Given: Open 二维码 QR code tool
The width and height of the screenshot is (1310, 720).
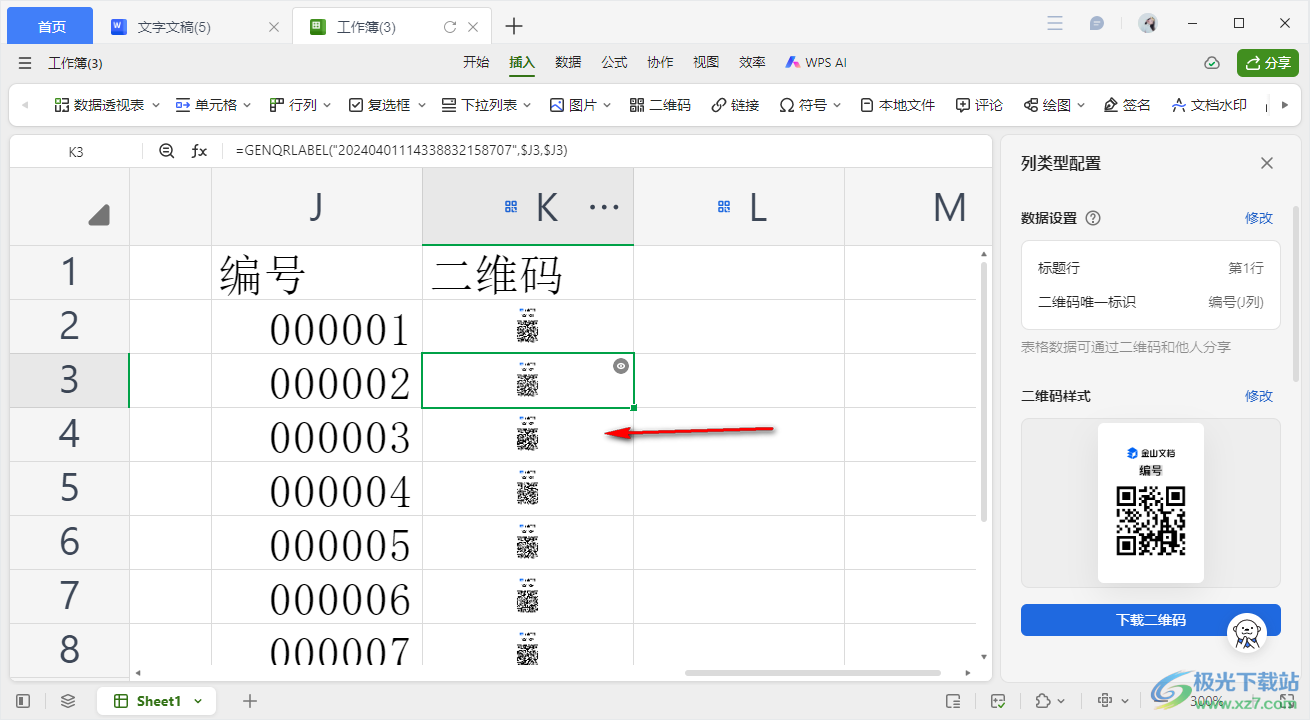Looking at the screenshot, I should coord(660,105).
